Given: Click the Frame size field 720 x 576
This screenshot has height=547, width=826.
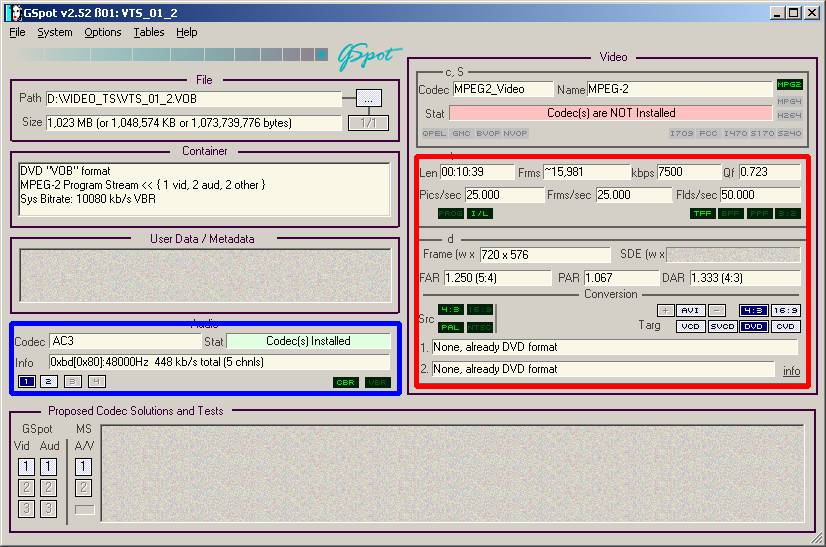Looking at the screenshot, I should click(x=545, y=255).
